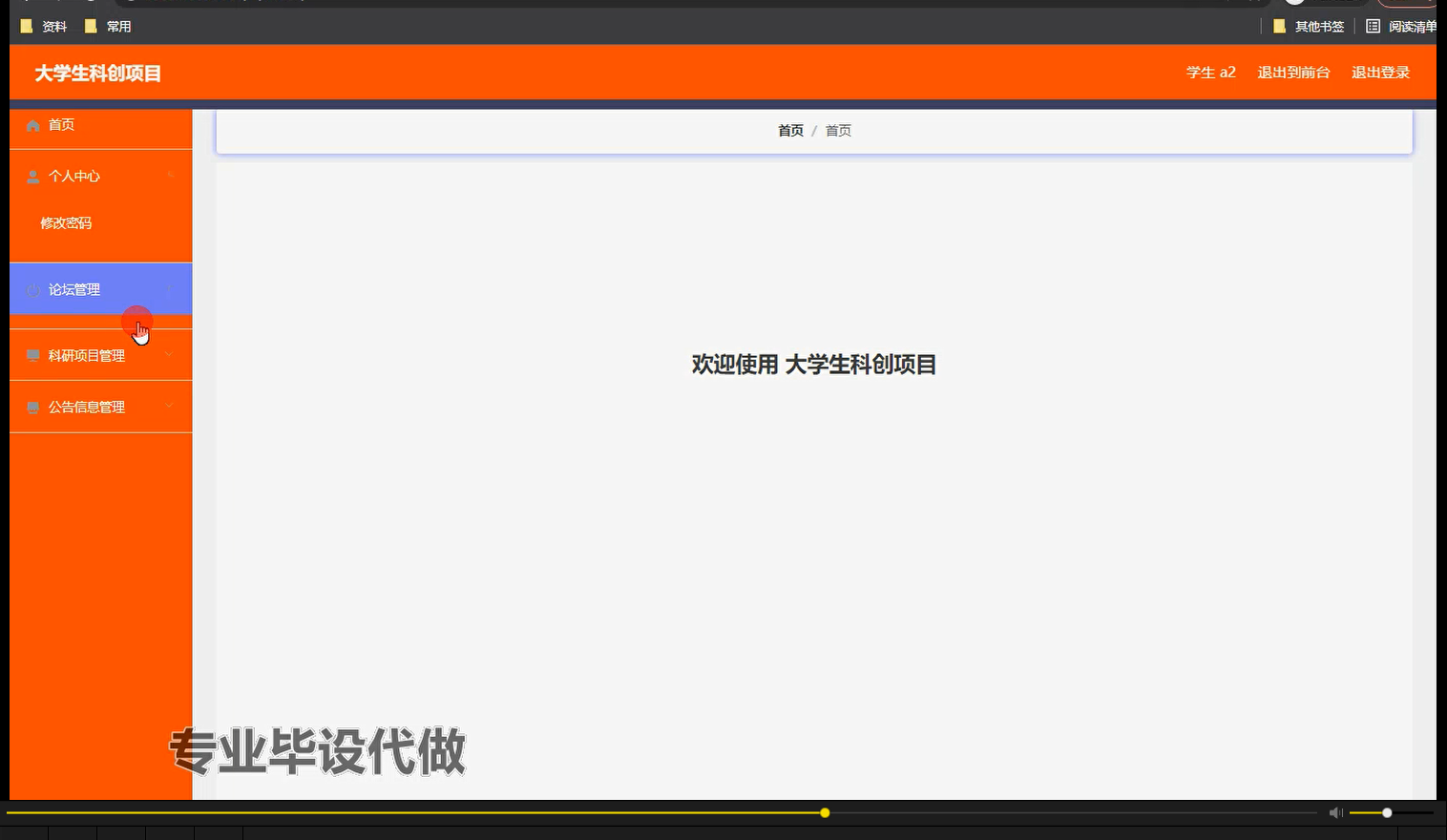This screenshot has width=1447, height=840.
Task: Select the person icon for 个人中心
Action: [x=32, y=176]
